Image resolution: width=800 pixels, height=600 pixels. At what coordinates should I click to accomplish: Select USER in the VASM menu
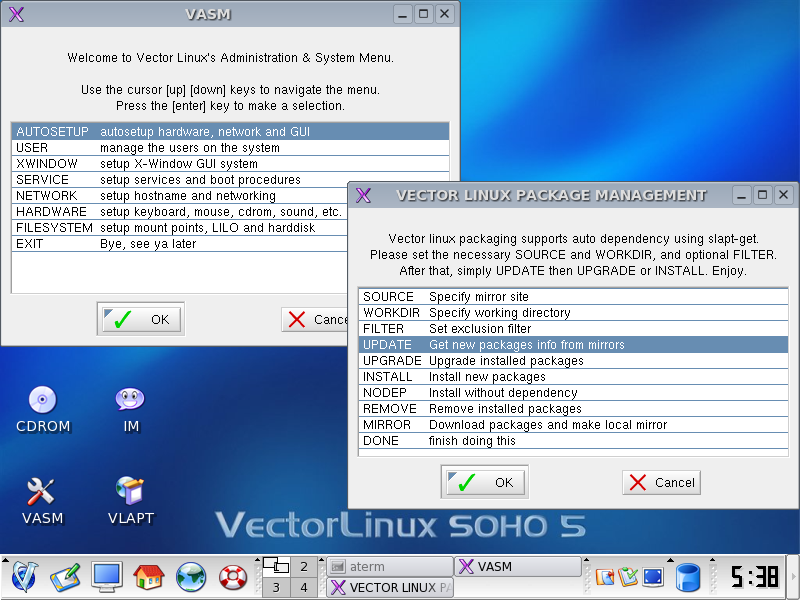point(230,147)
